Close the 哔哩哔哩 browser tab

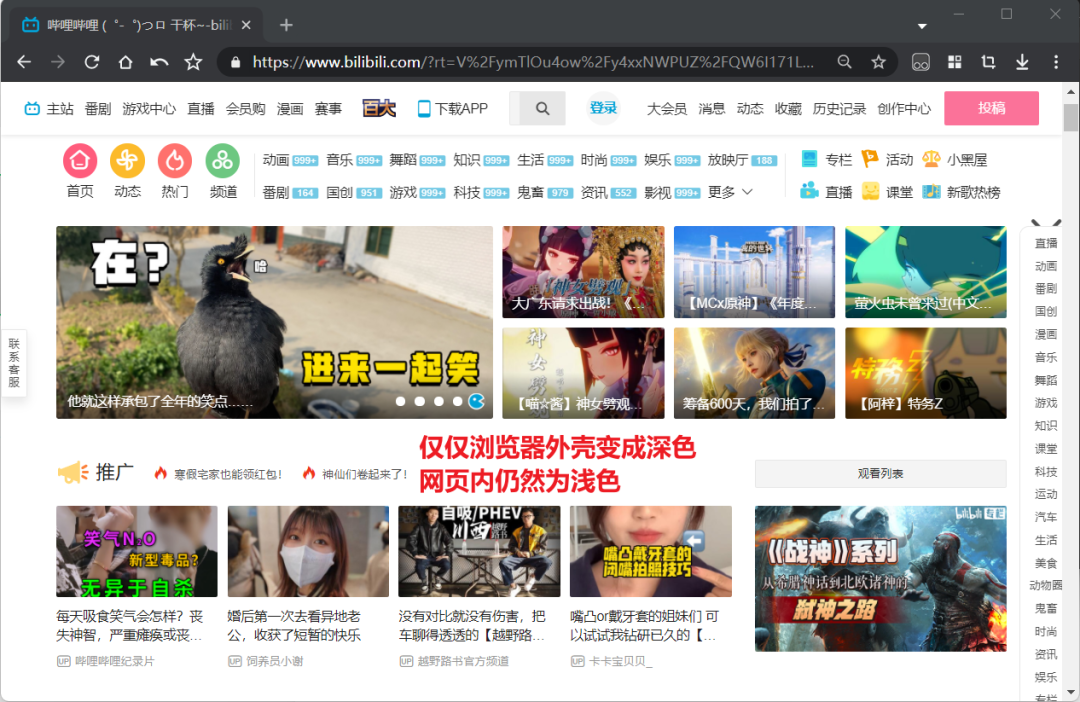pos(246,25)
